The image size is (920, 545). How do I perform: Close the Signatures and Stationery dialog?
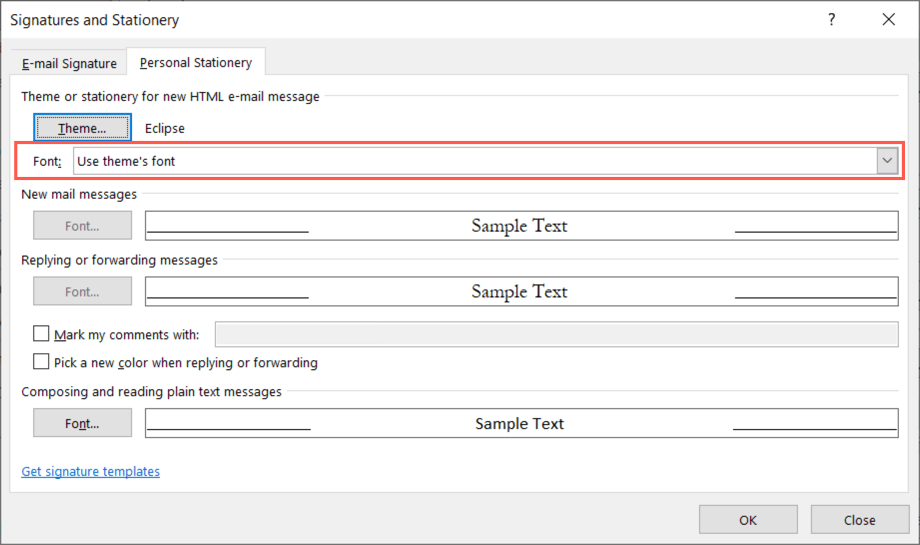pos(888,19)
